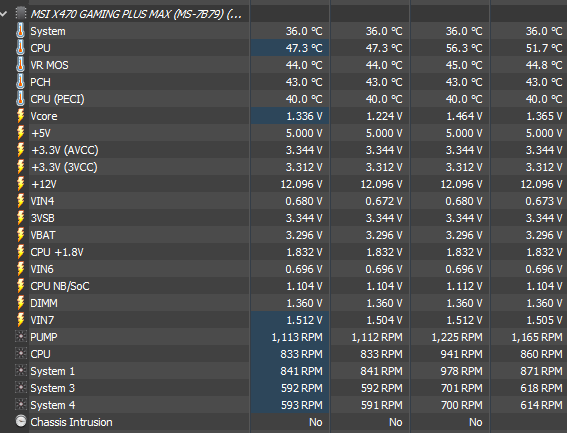Viewport: 567px width, 433px height.
Task: Click the 1.112 V CPU NB/SoC maximum value
Action: coord(464,286)
